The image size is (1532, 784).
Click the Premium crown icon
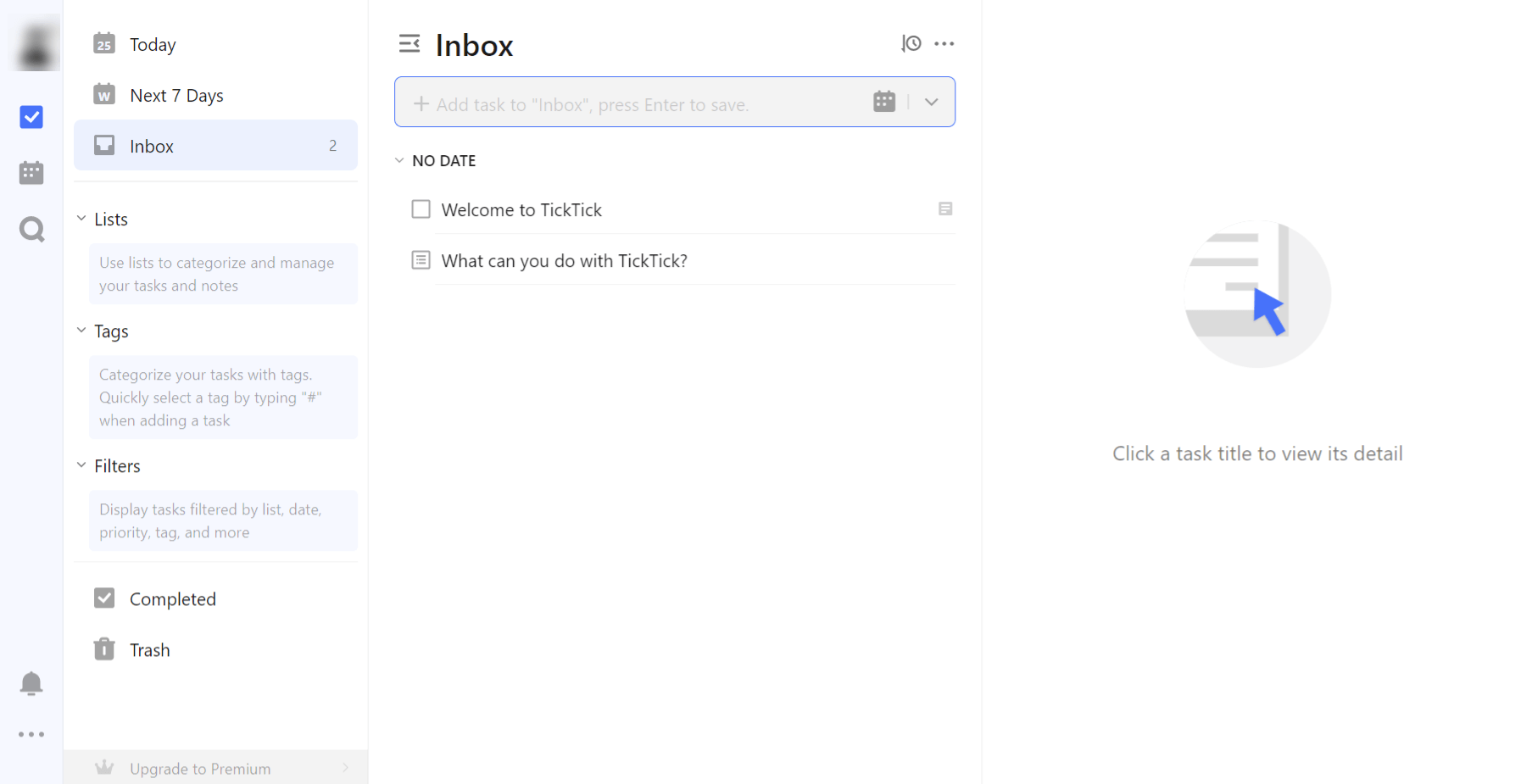click(x=104, y=768)
